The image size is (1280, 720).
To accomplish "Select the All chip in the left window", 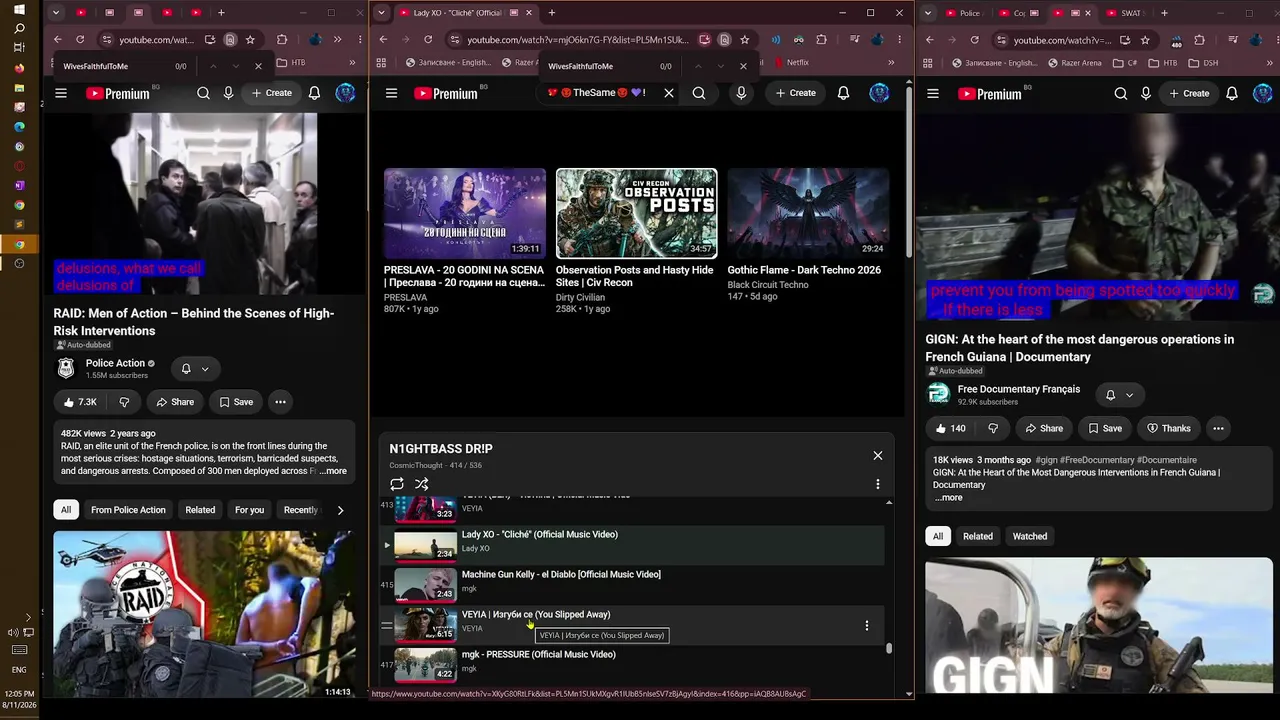I will point(66,510).
